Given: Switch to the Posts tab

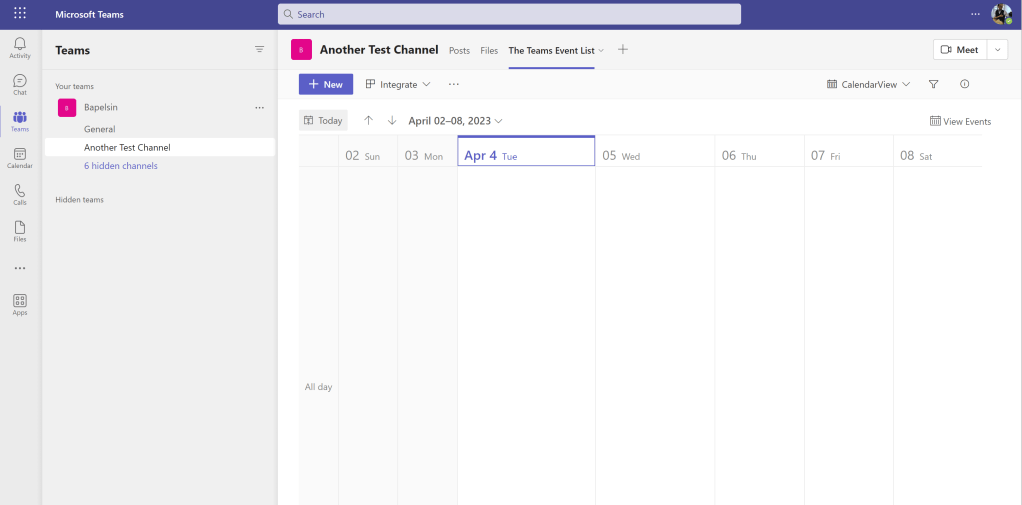Looking at the screenshot, I should (x=459, y=50).
